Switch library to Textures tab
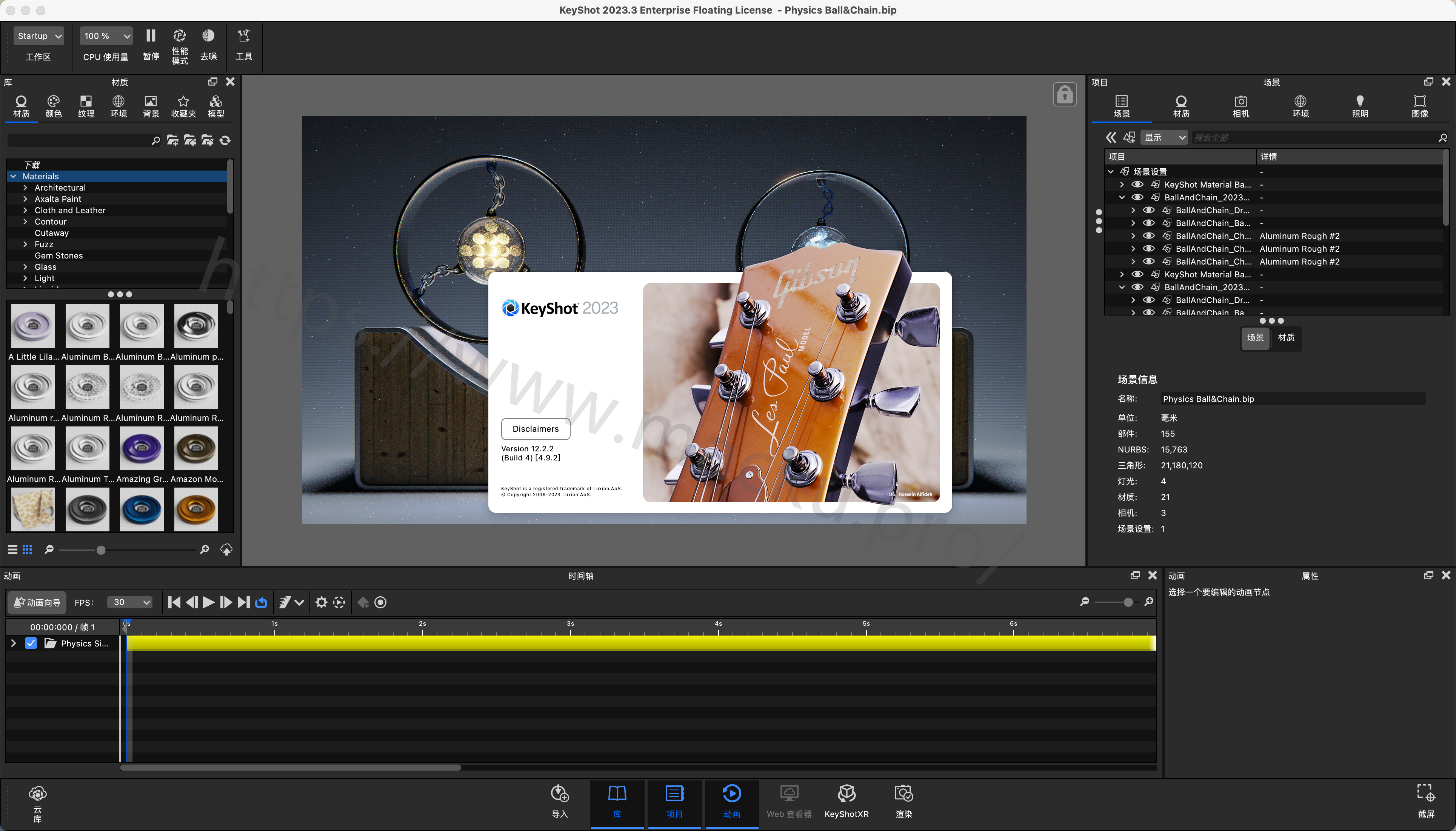This screenshot has height=831, width=1456. (x=86, y=106)
